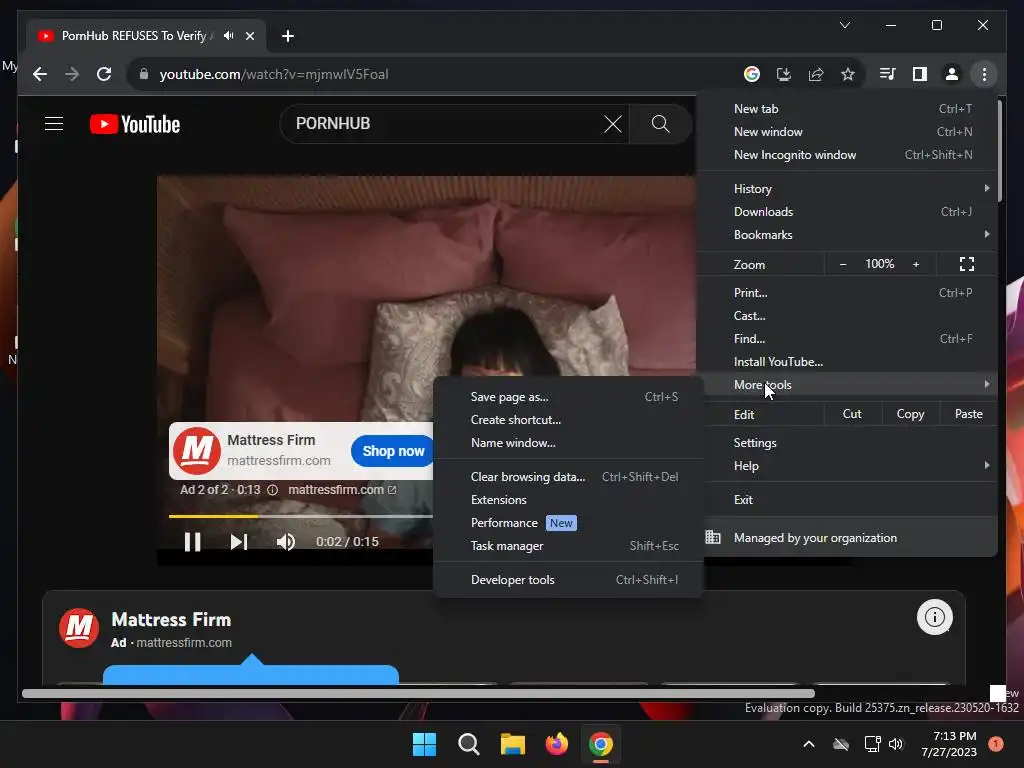Select Cast menu item

[x=846, y=316]
